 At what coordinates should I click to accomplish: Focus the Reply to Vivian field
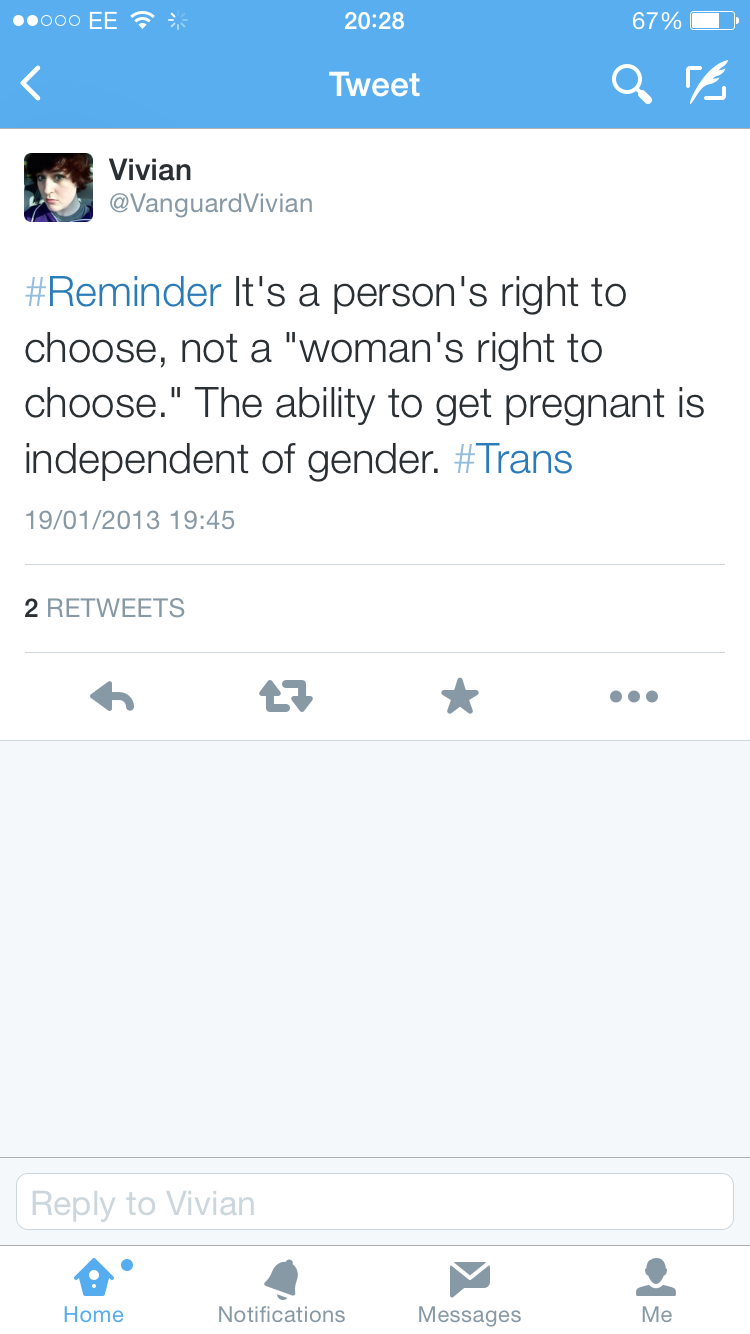(x=375, y=1202)
